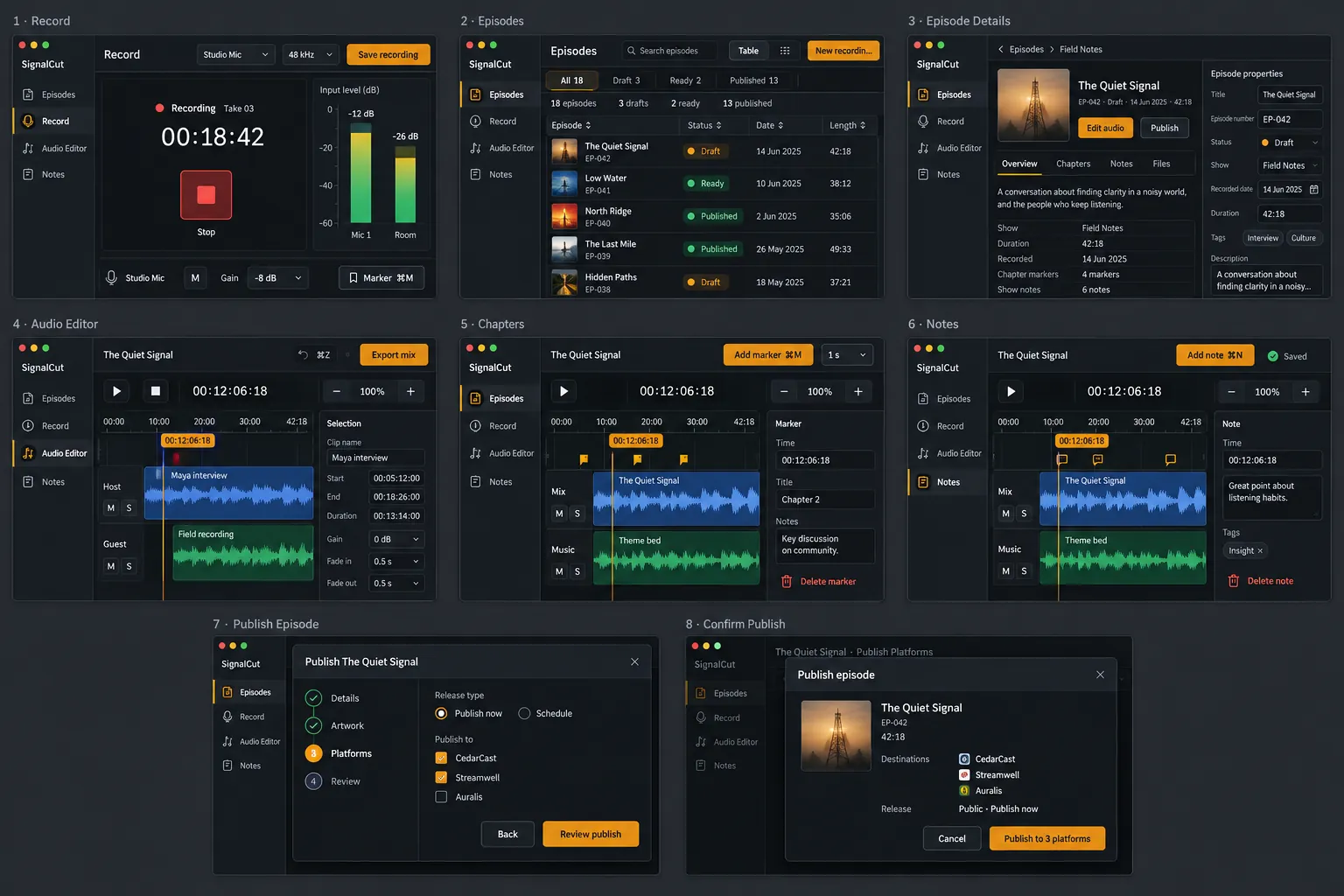Mute the Host track in Audio Editor
This screenshot has width=1344, height=896.
110,507
